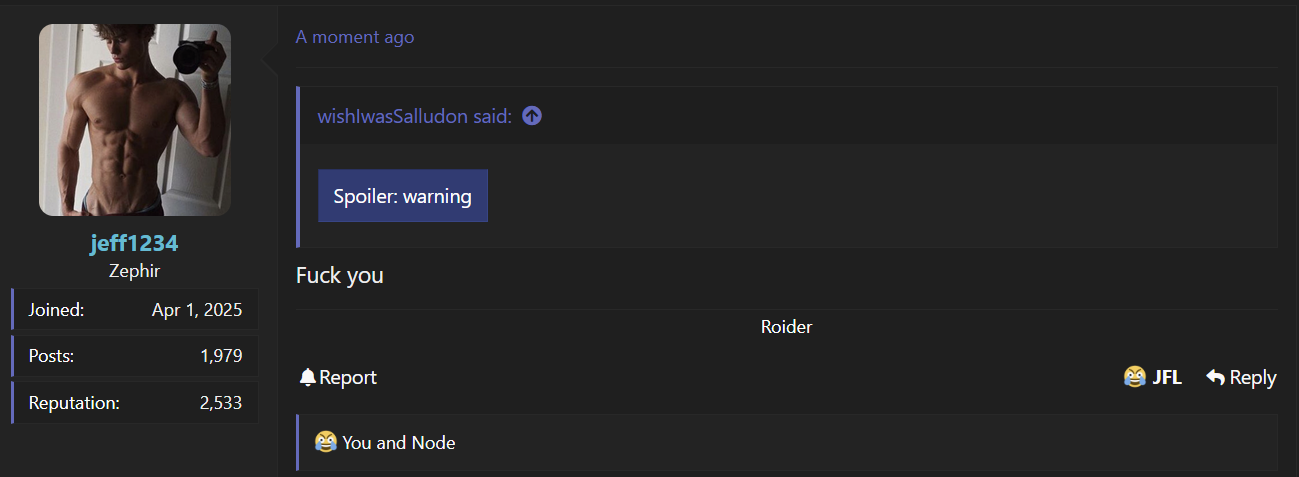Open the 'A moment ago' post permalink

355,37
